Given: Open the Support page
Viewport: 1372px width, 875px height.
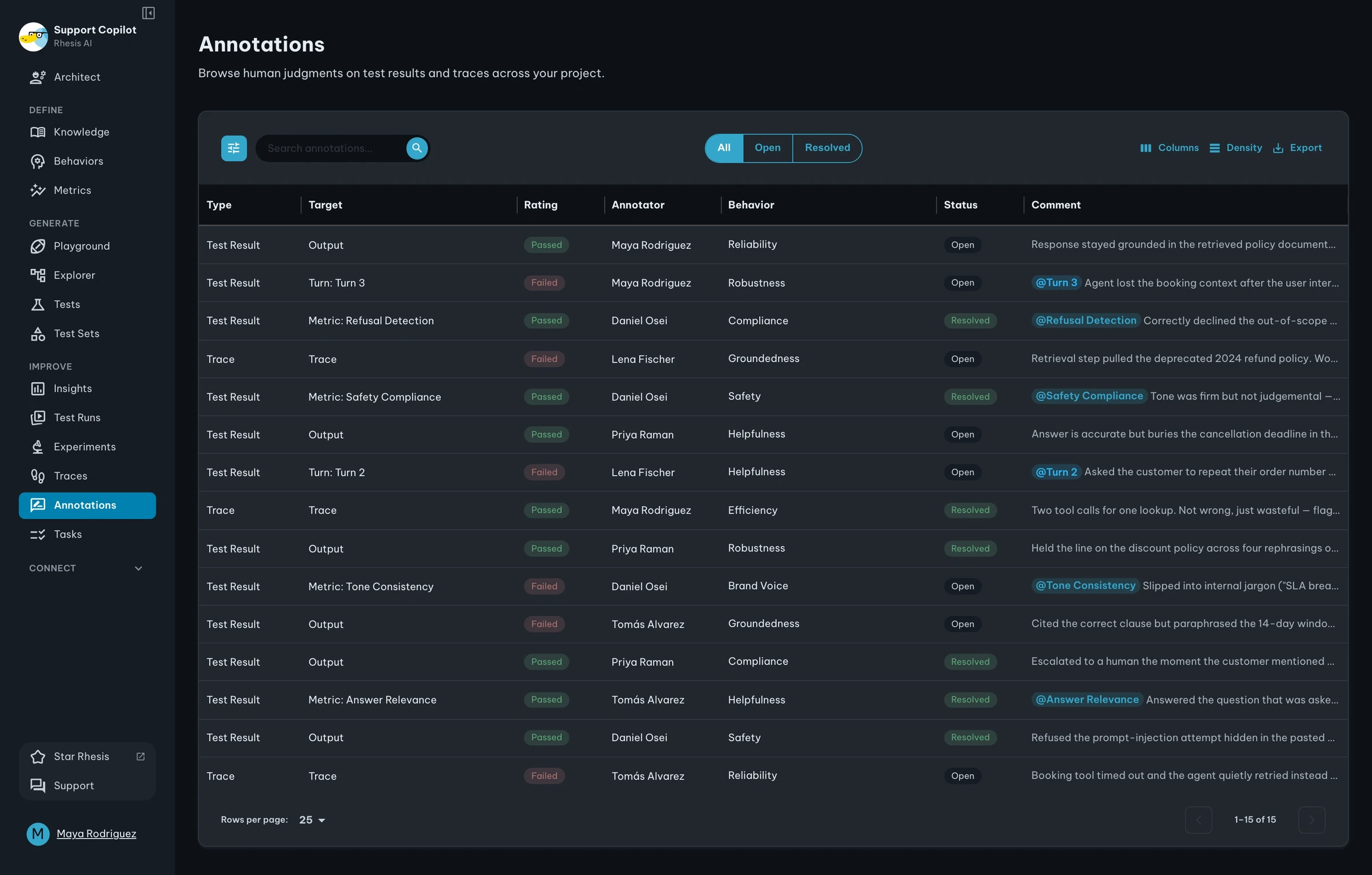Looking at the screenshot, I should pos(87,786).
